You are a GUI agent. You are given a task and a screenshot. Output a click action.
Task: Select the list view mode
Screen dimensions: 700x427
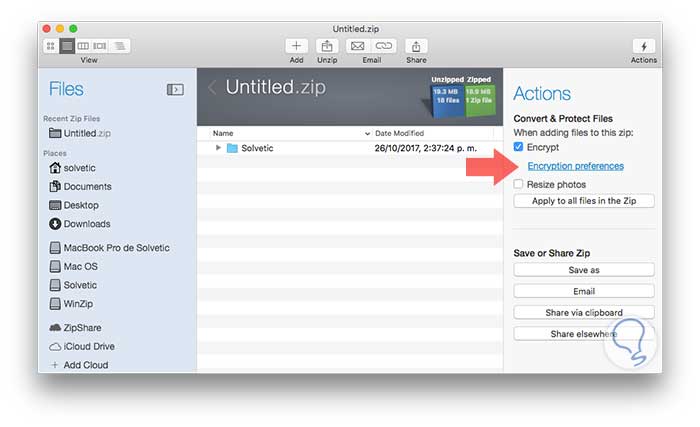coord(67,46)
